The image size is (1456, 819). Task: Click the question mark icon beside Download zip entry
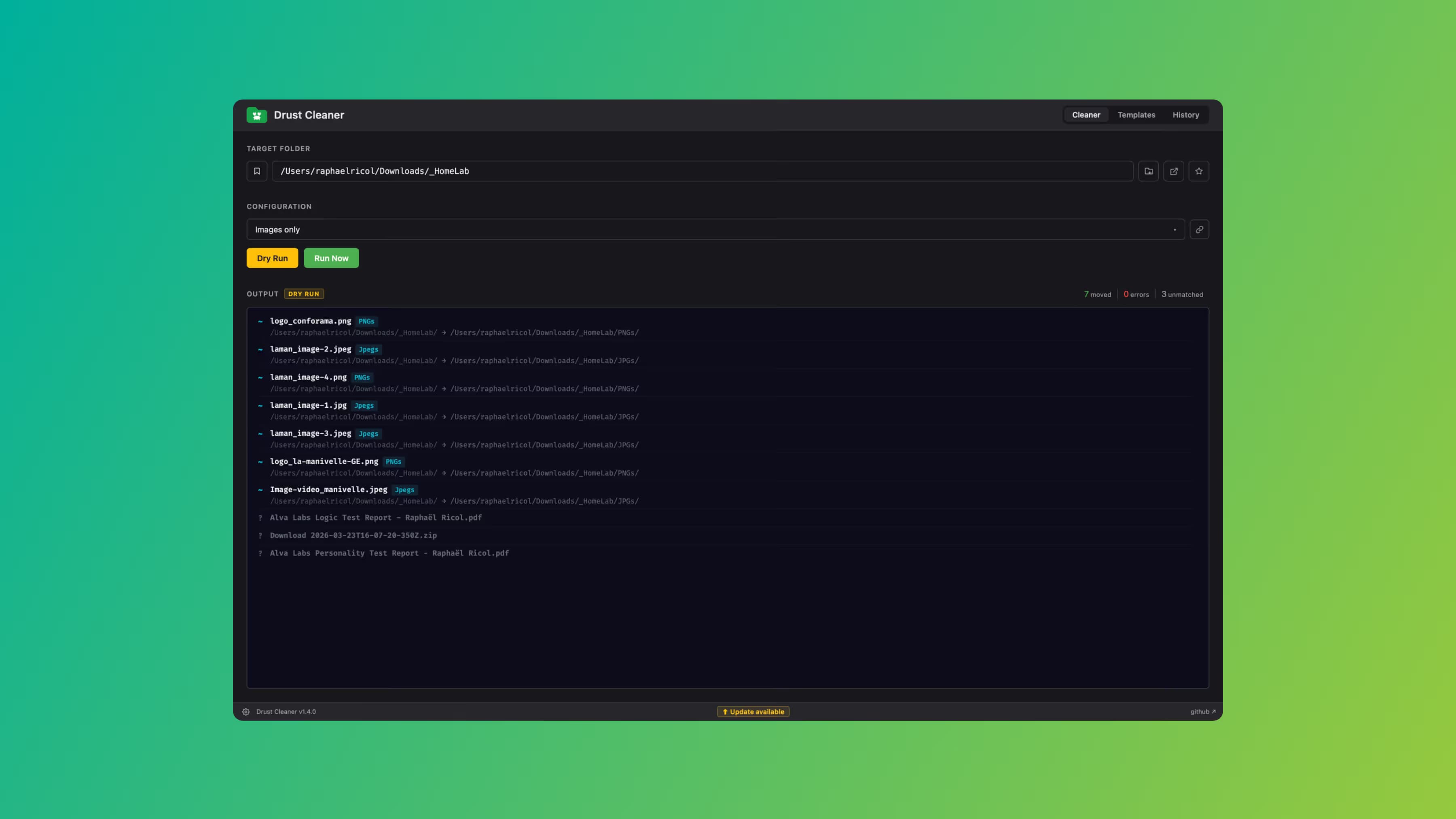(260, 535)
